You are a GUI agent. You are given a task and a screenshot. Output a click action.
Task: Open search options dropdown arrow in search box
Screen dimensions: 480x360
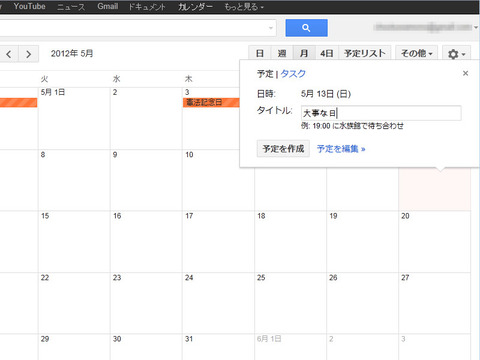pyautogui.click(x=271, y=28)
